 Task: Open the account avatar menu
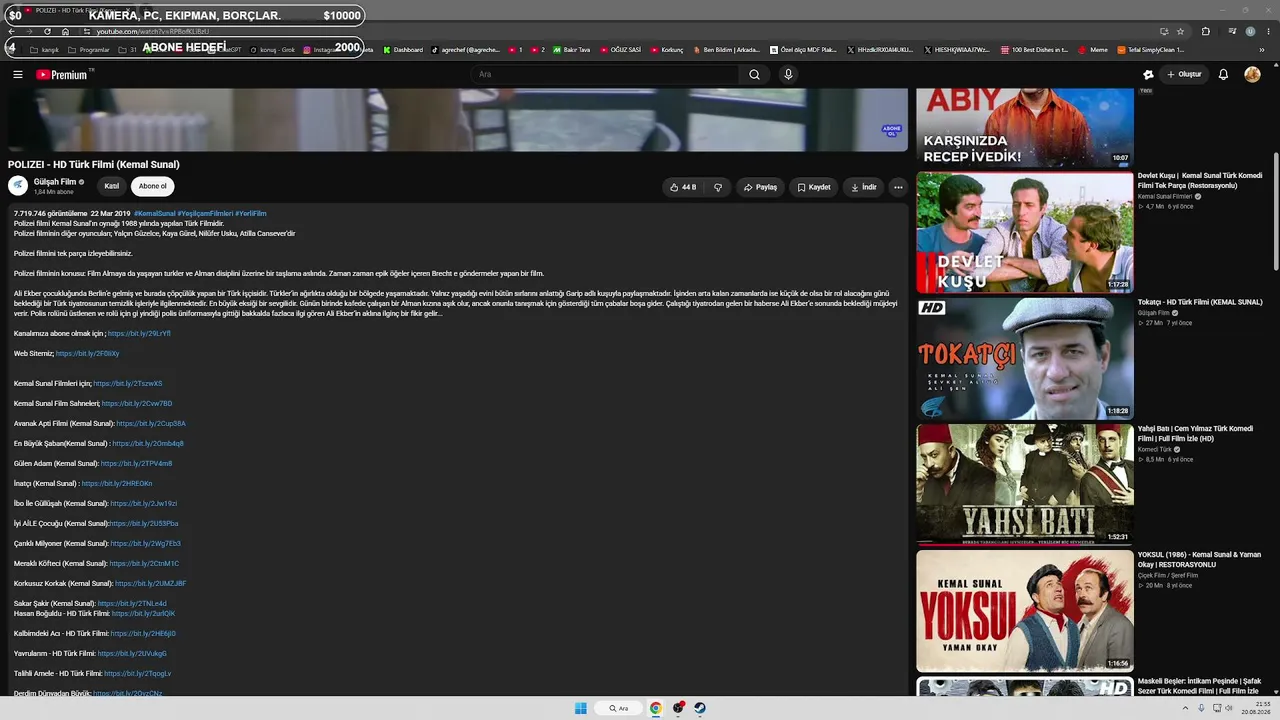pyautogui.click(x=1252, y=74)
